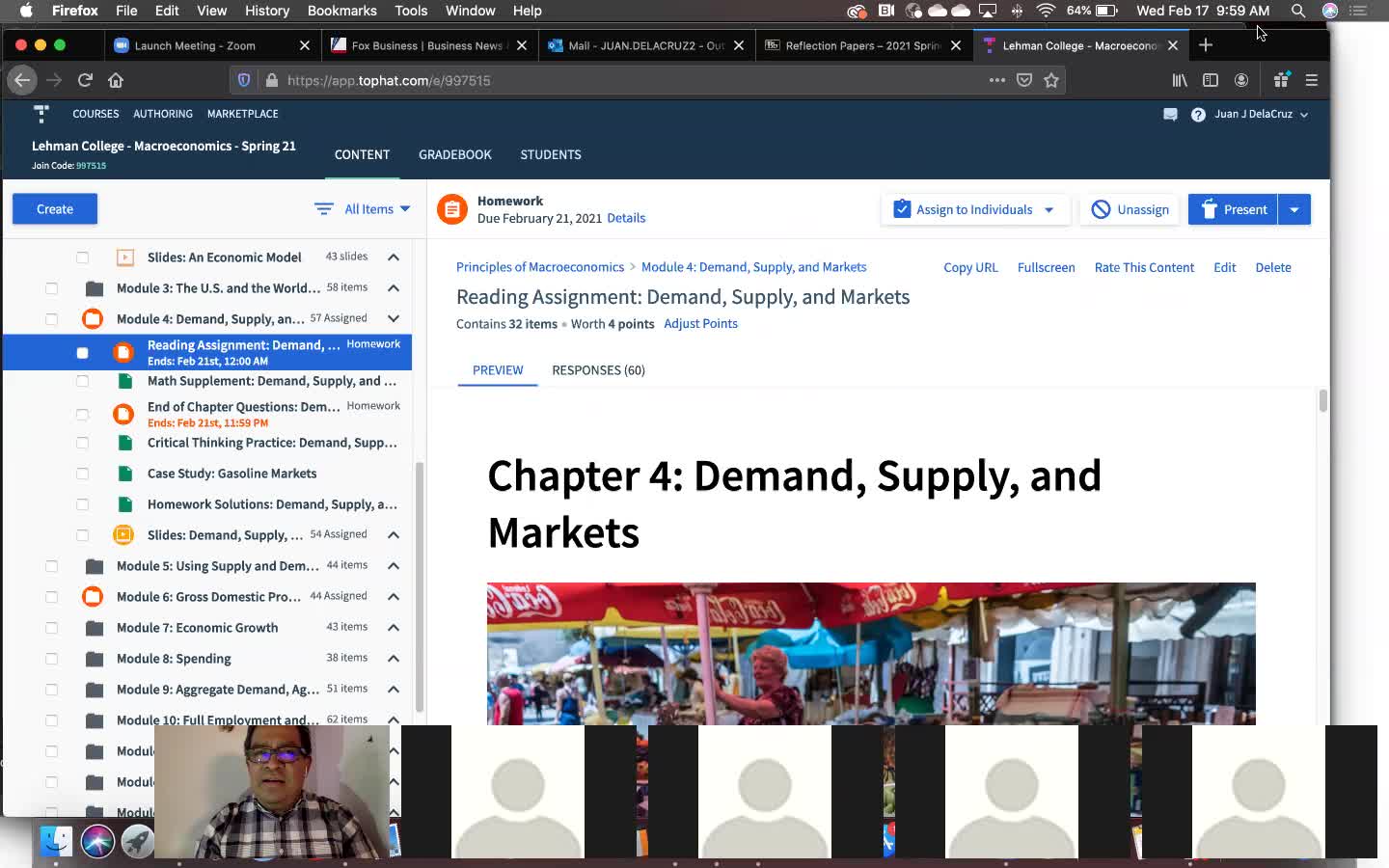The width and height of the screenshot is (1389, 868).
Task: Open Assign to Individuals dropdown arrow
Action: point(1049,209)
